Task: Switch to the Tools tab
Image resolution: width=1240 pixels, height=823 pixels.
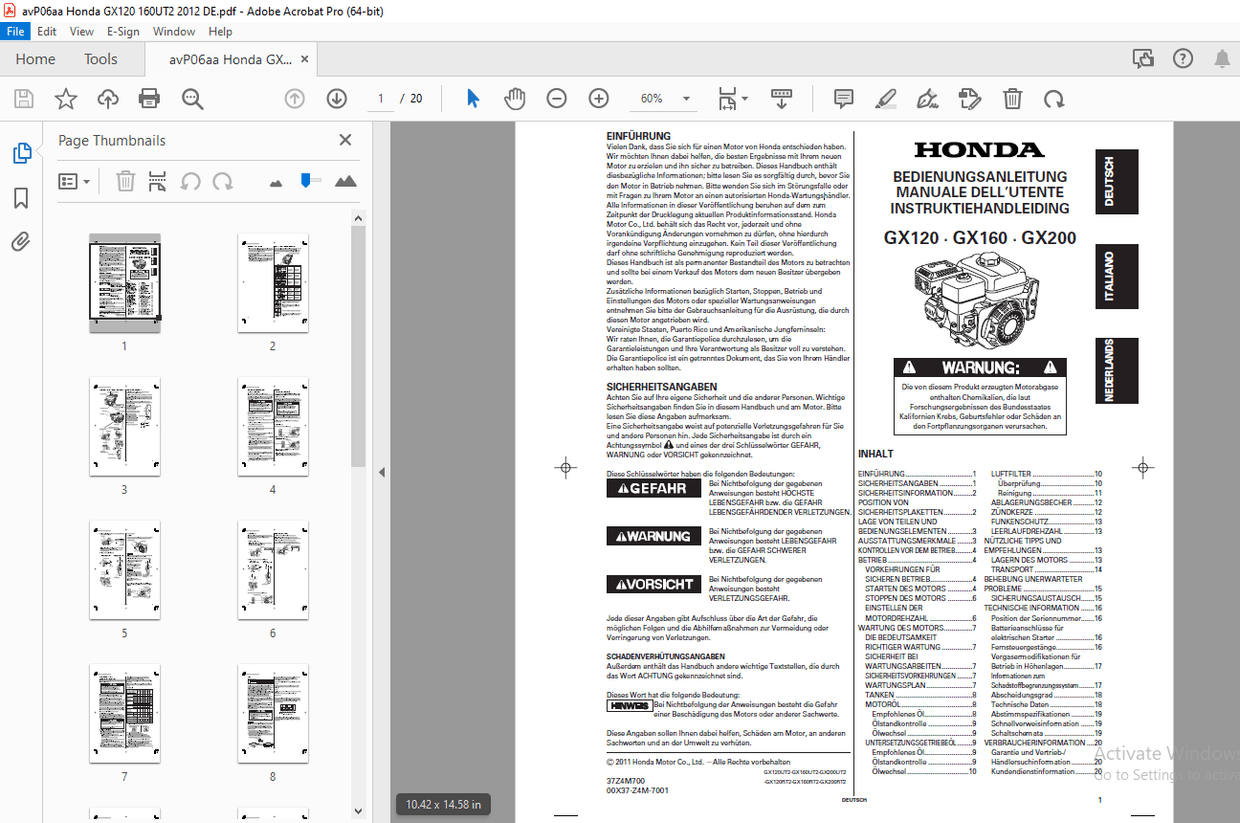Action: pyautogui.click(x=100, y=59)
